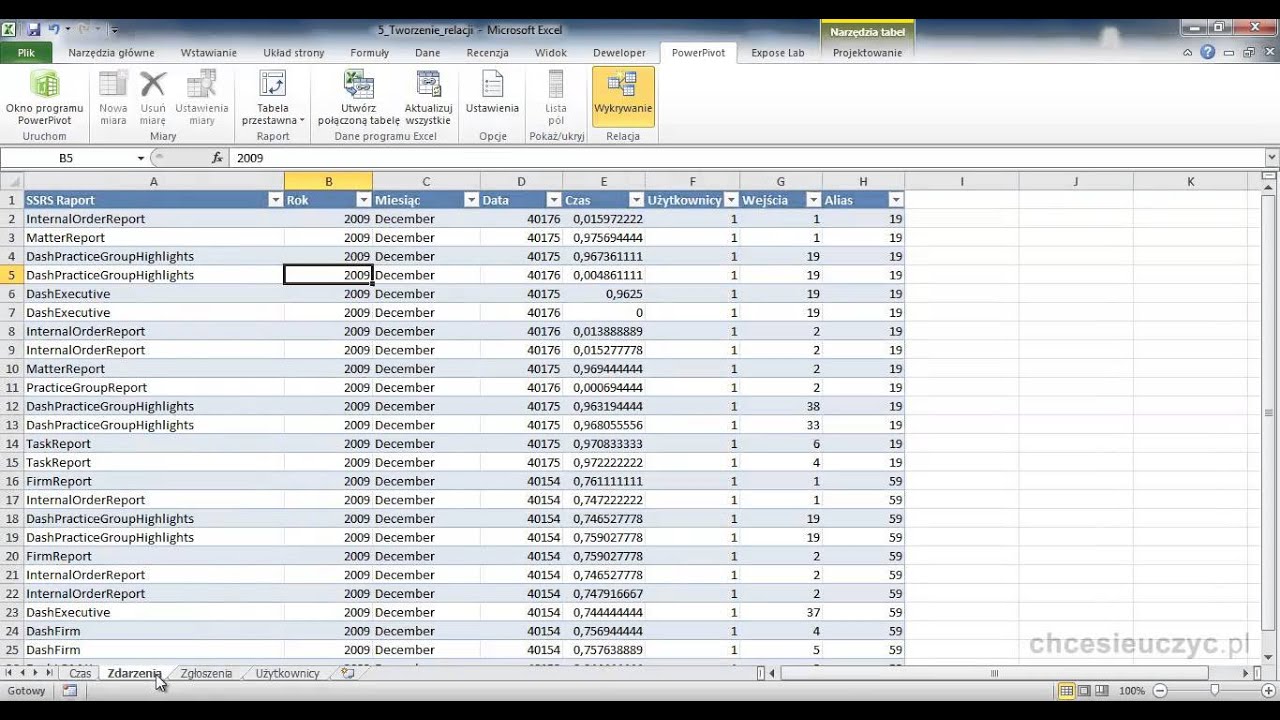
Task: Switch to Wstawianie tab
Action: tap(209, 53)
